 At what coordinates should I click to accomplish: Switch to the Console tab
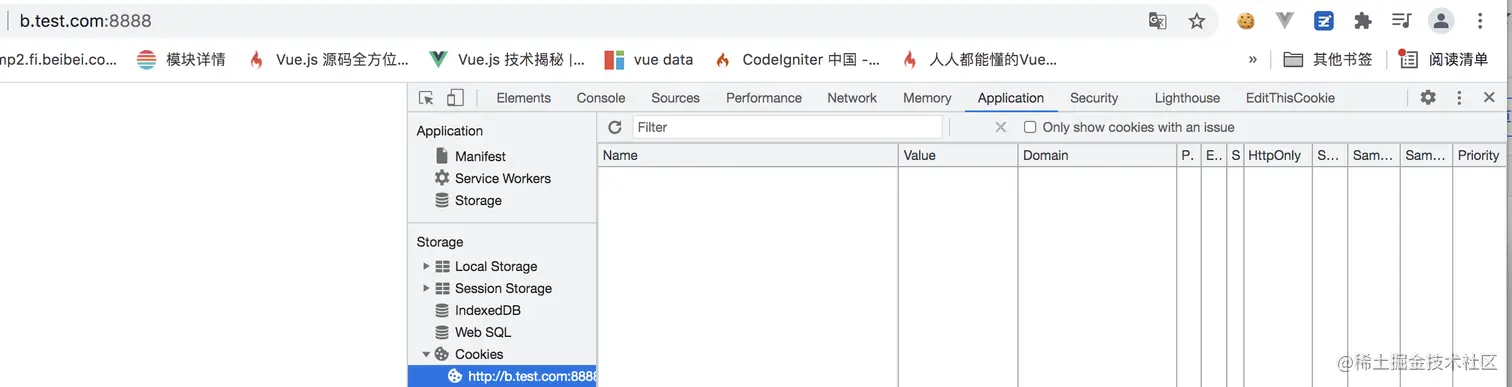click(601, 98)
